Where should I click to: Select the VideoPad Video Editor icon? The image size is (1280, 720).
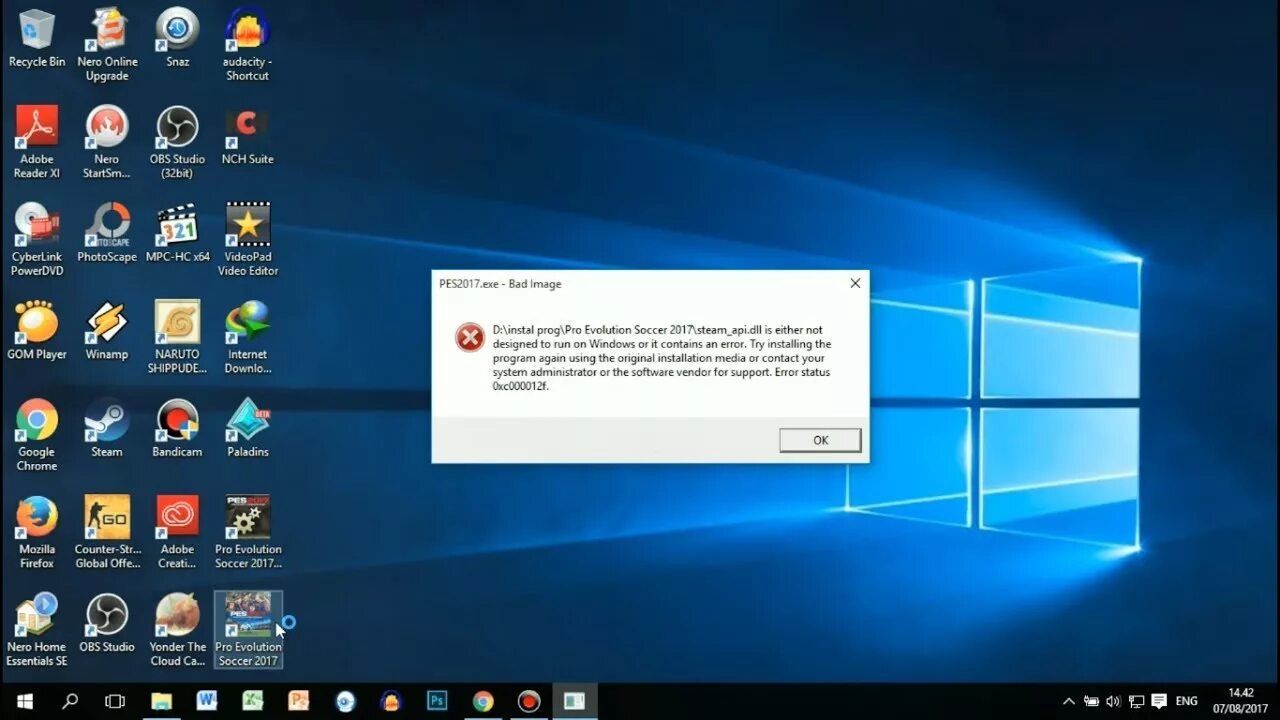(x=248, y=240)
